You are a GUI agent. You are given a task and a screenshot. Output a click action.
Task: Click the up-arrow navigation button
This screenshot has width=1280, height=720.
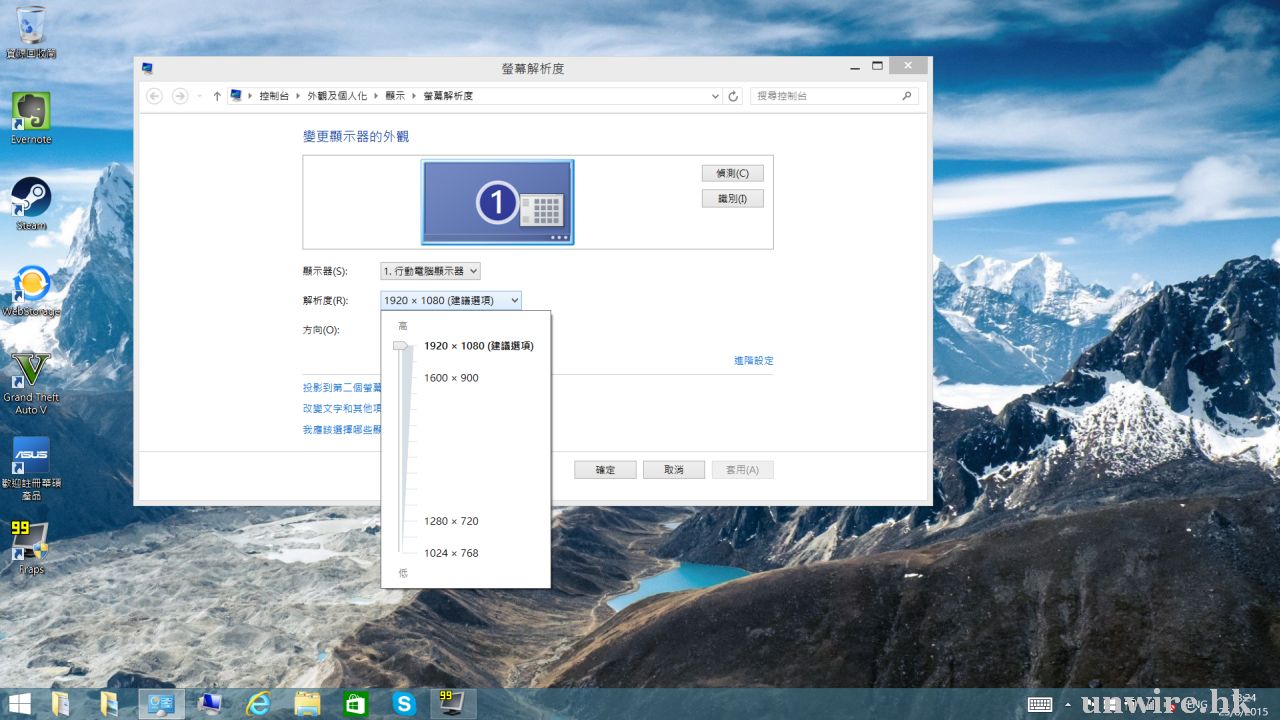click(x=217, y=96)
